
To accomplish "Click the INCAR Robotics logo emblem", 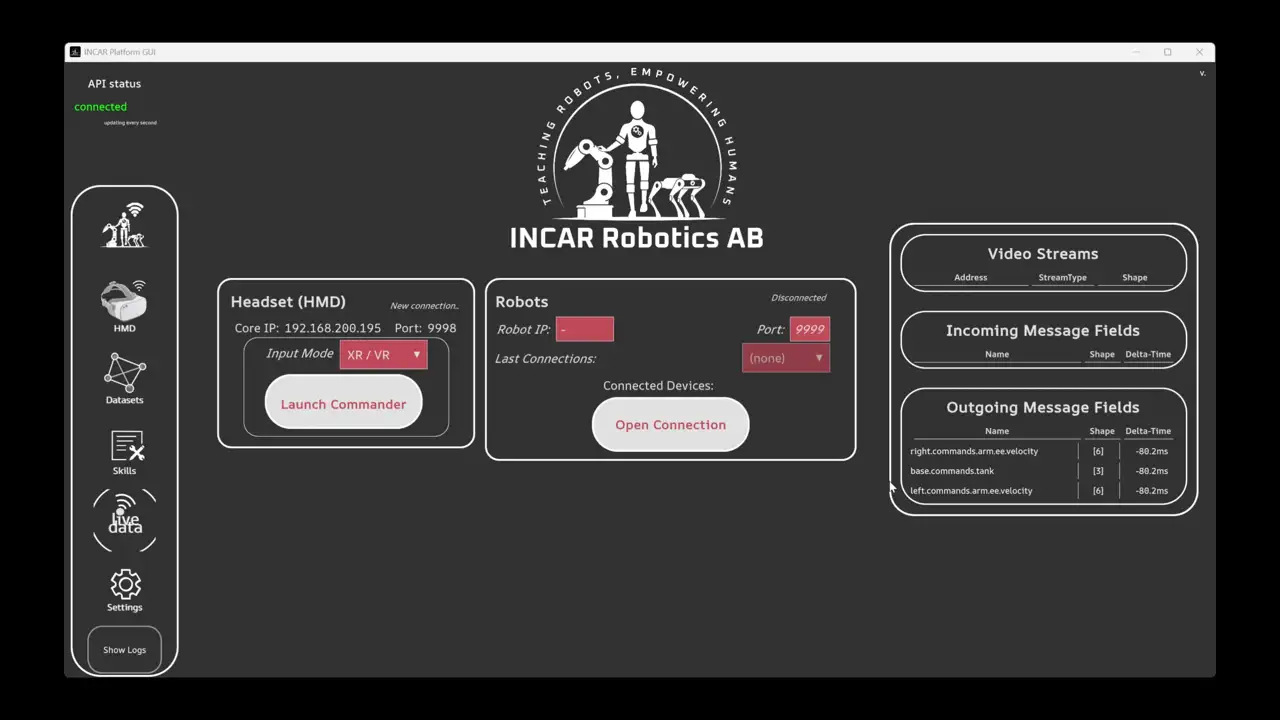I will pos(637,145).
